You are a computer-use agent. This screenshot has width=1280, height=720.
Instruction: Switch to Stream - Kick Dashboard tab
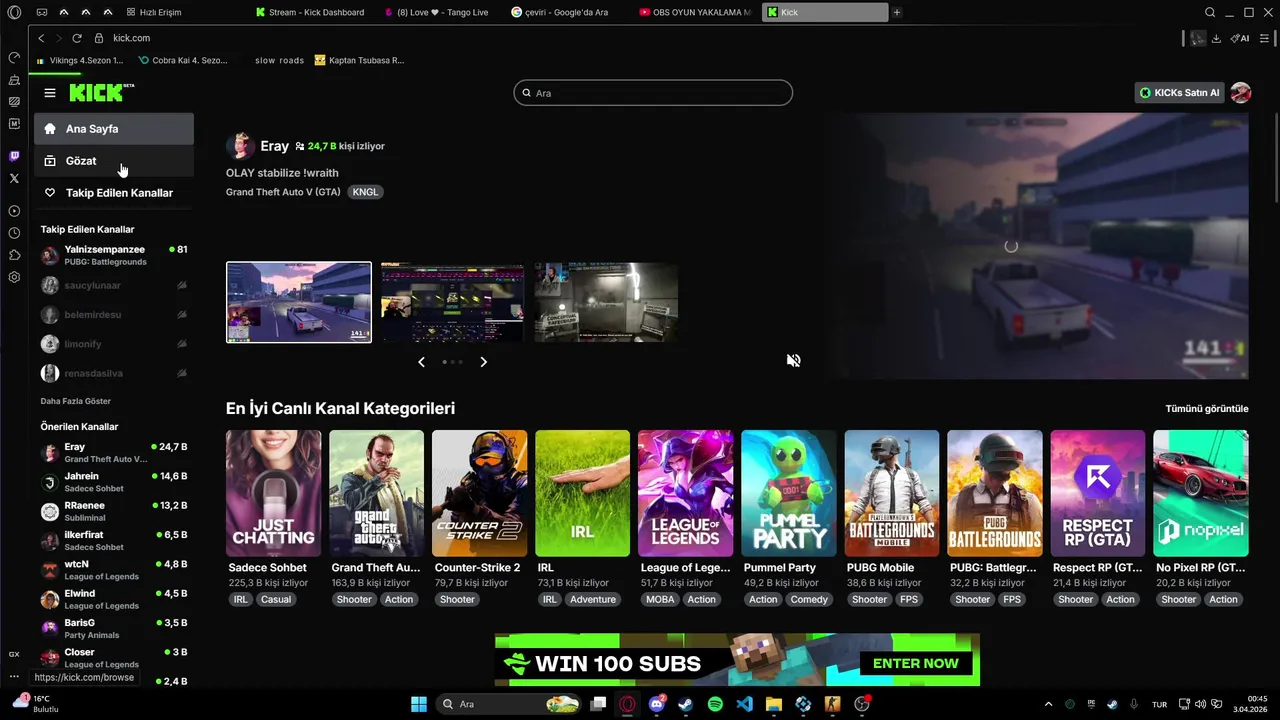(x=310, y=13)
